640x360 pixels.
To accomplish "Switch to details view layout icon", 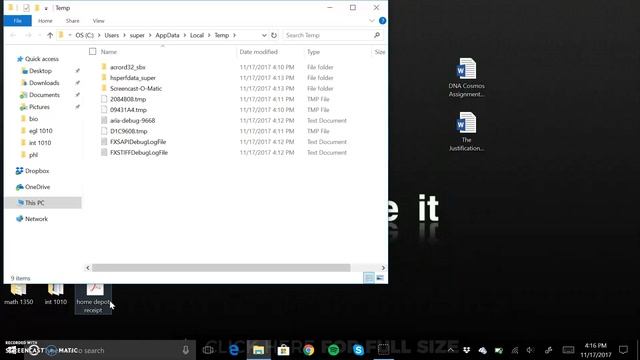I will tap(369, 278).
